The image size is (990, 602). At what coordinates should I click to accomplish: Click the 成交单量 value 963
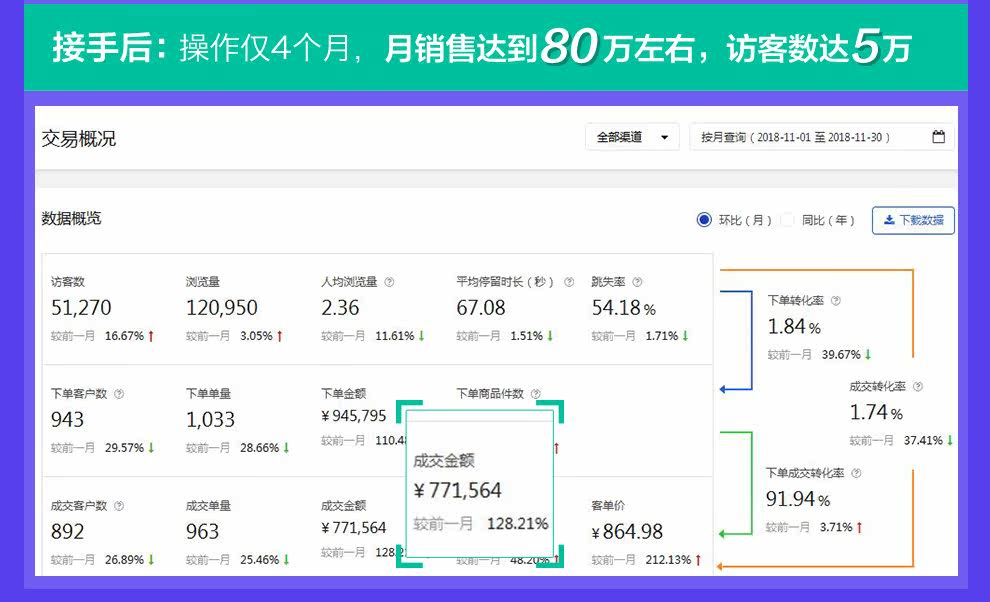pyautogui.click(x=202, y=531)
